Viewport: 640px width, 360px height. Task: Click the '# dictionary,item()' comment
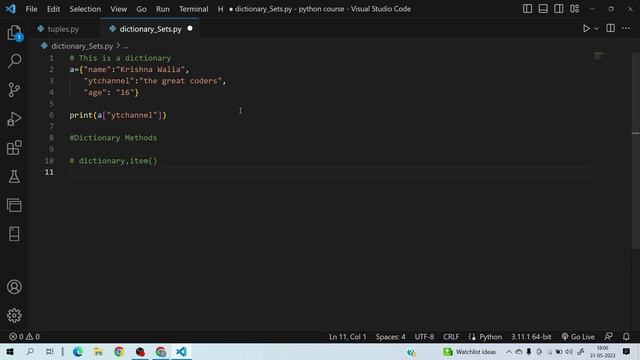tap(113, 161)
